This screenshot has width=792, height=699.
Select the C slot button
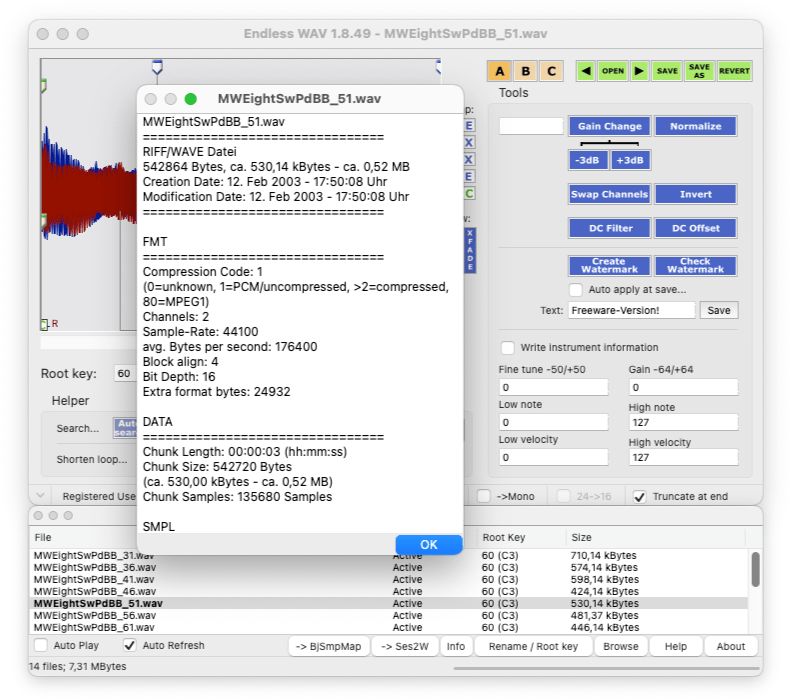550,71
